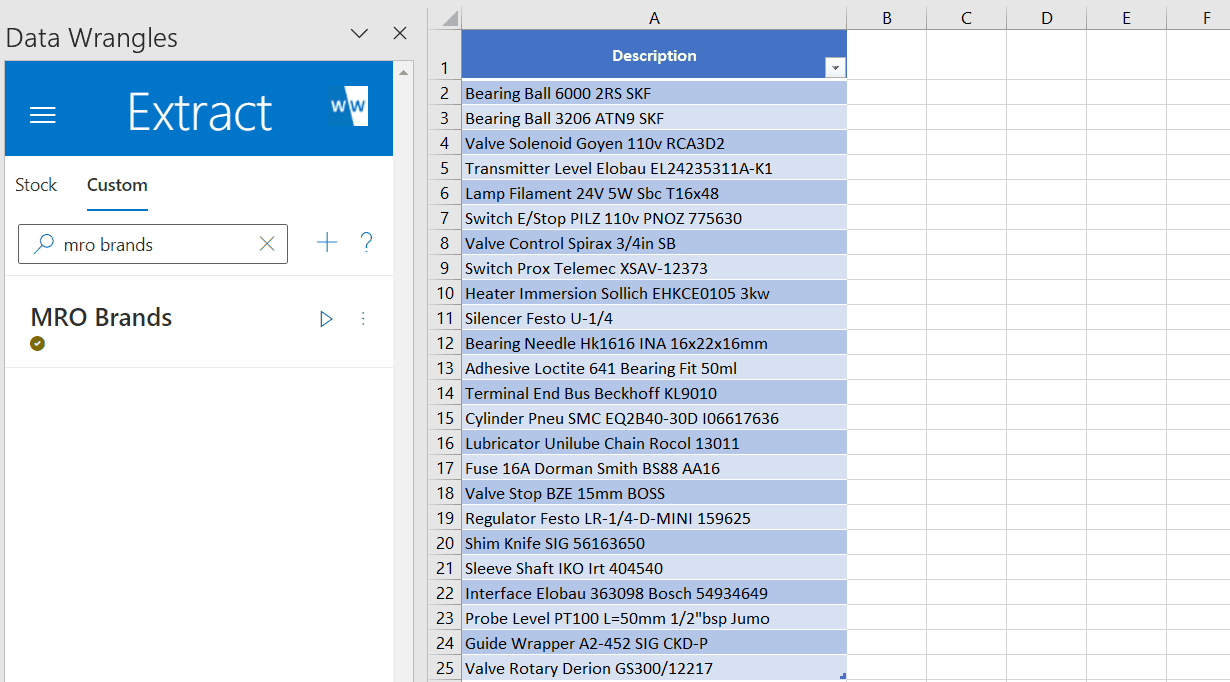1230x682 pixels.
Task: Click the pane scrollbar up arrow
Action: 404,72
